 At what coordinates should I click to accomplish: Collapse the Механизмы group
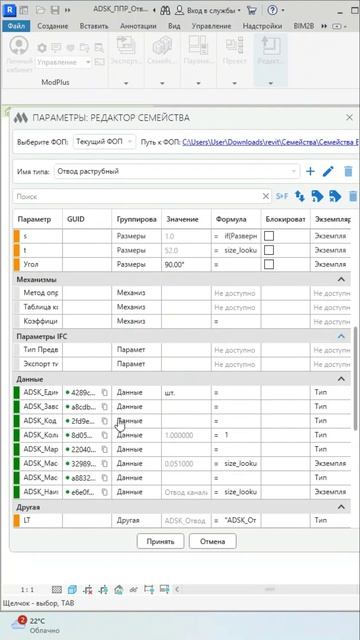pyautogui.click(x=341, y=279)
